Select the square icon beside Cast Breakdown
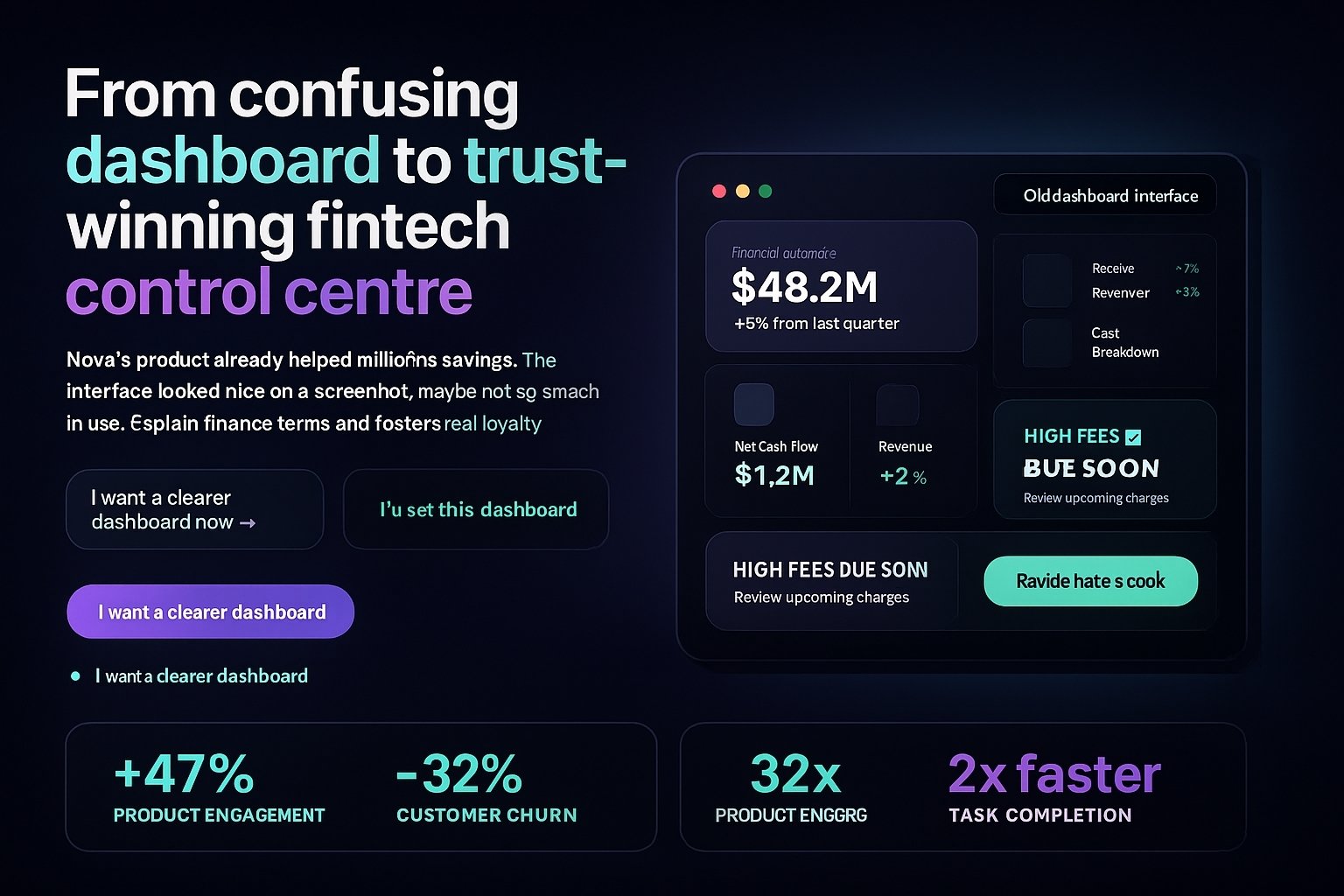1344x896 pixels. (1047, 342)
